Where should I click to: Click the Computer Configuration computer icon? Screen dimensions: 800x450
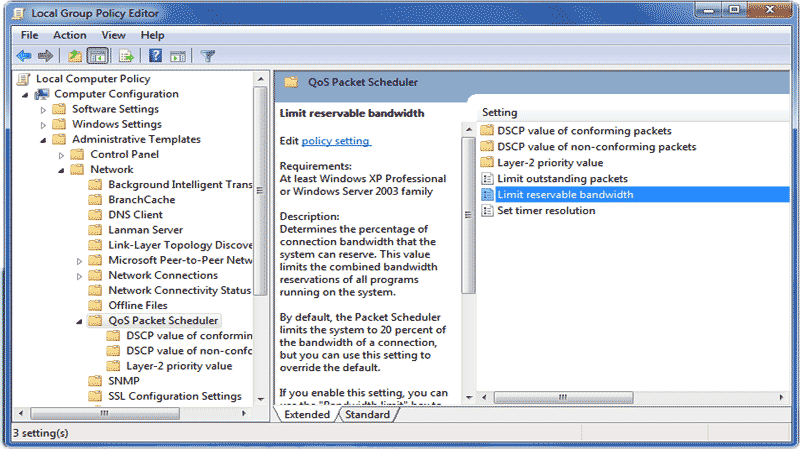click(x=42, y=94)
